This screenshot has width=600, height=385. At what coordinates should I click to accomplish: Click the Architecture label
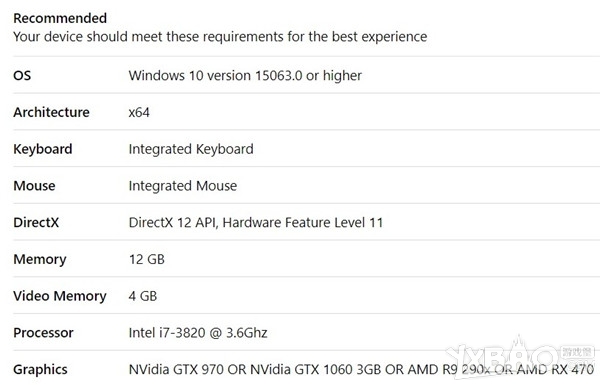(51, 112)
